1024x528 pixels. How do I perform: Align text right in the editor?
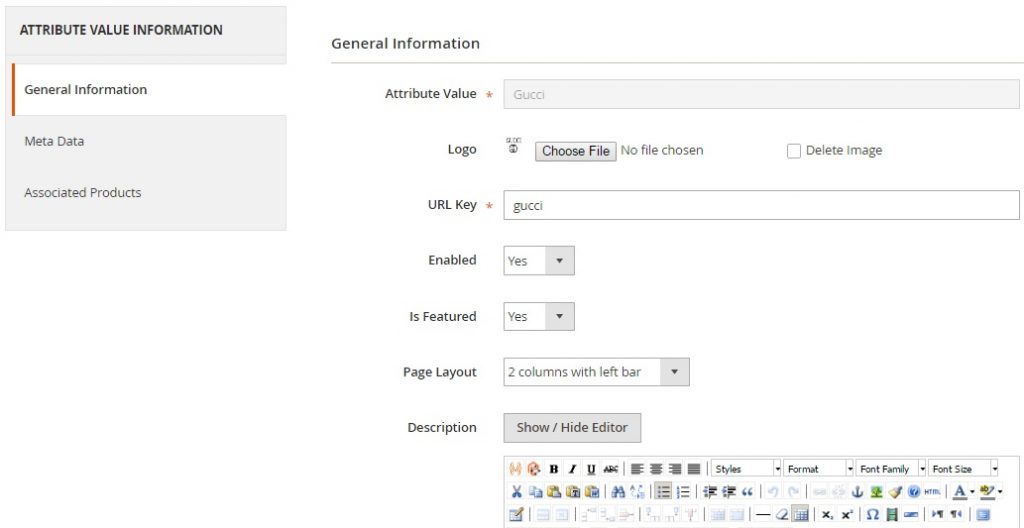[x=675, y=469]
